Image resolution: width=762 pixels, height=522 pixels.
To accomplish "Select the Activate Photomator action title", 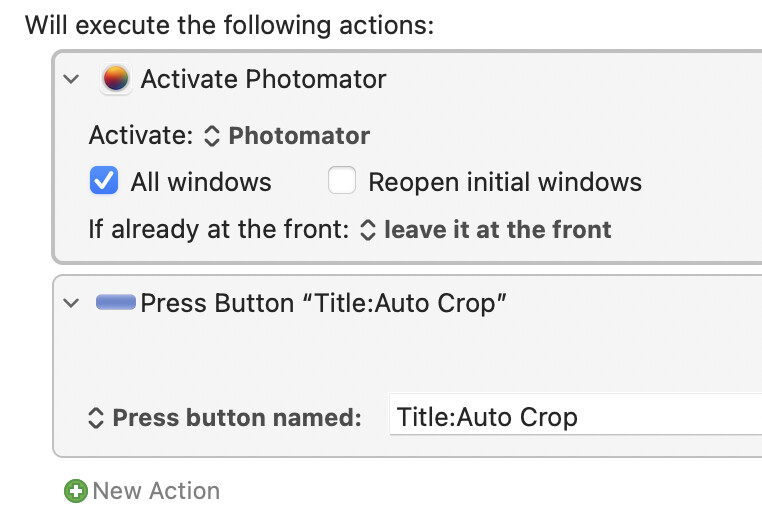I will tap(263, 79).
